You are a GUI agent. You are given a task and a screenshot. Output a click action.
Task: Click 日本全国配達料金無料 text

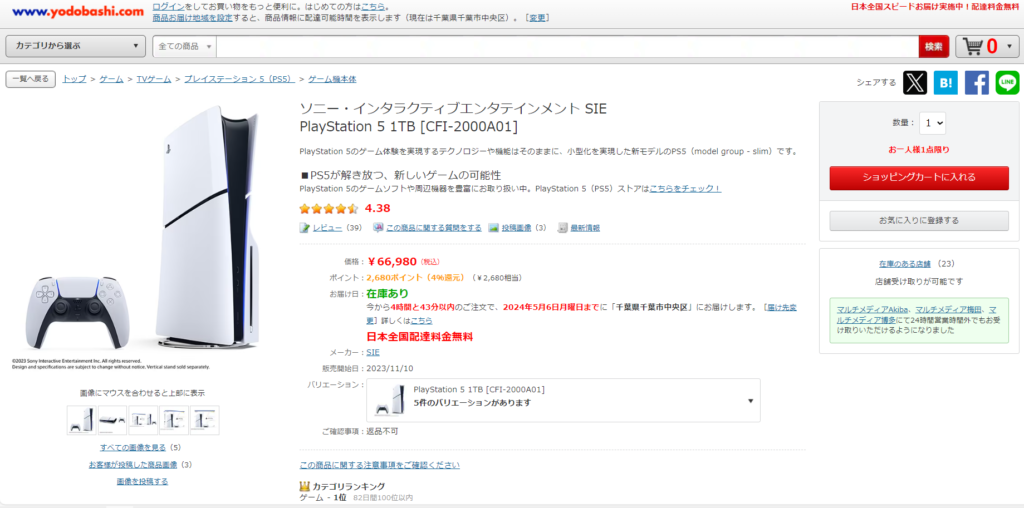coord(419,337)
